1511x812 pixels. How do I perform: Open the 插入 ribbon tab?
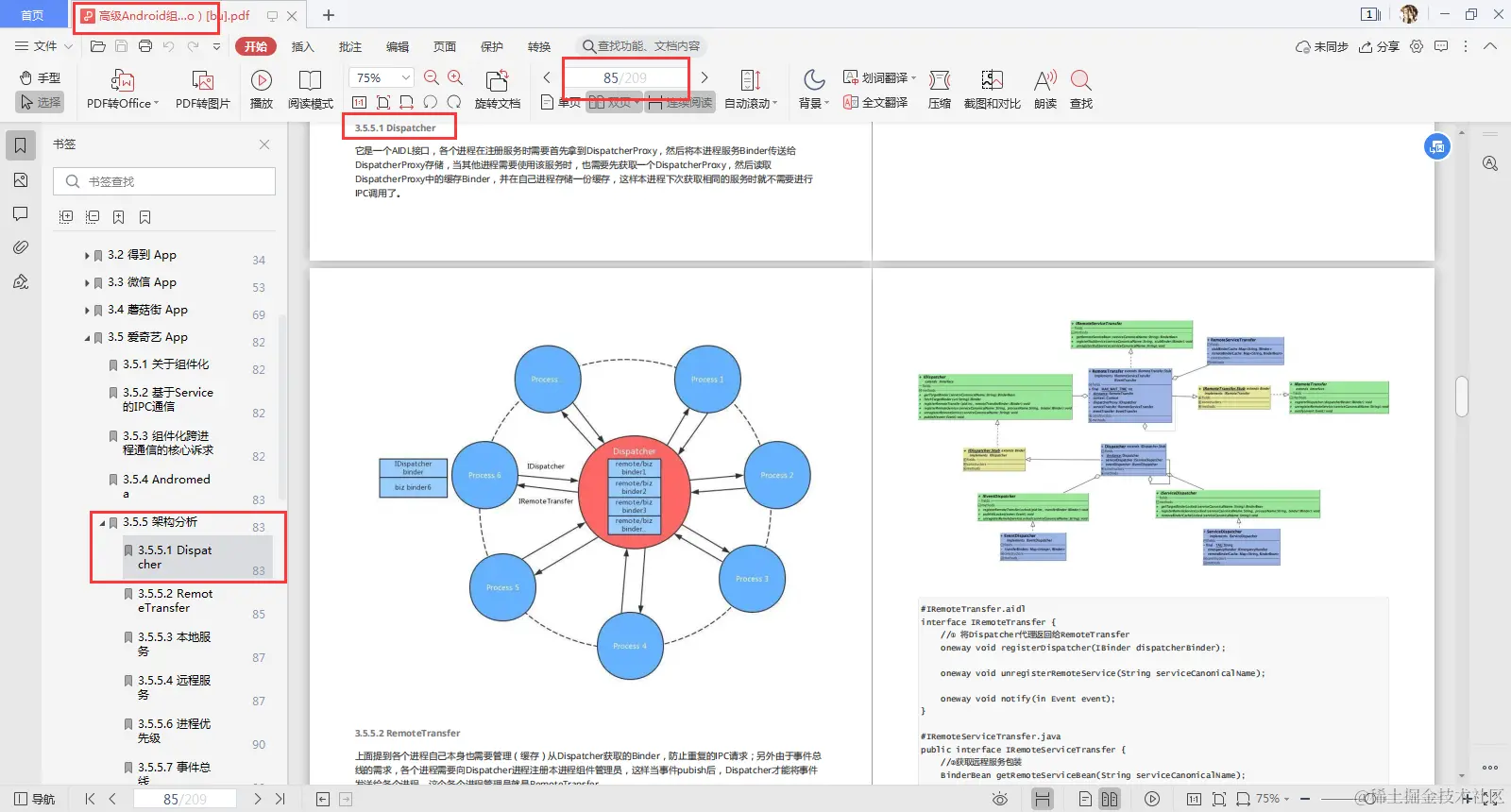[302, 46]
